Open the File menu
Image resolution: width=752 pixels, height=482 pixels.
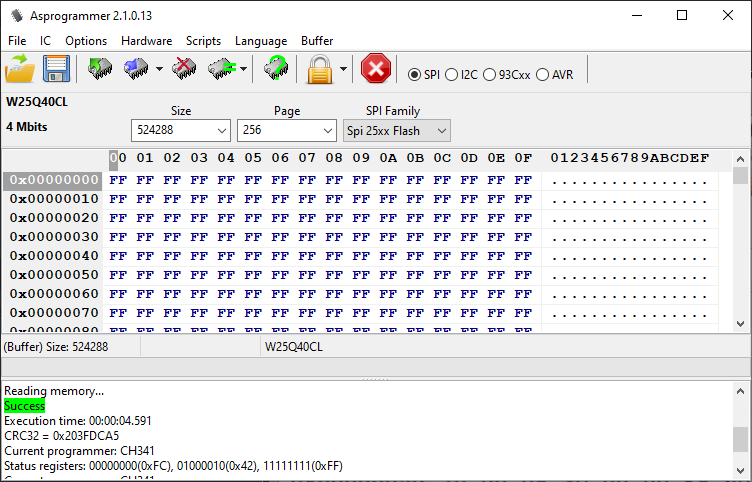click(x=17, y=41)
